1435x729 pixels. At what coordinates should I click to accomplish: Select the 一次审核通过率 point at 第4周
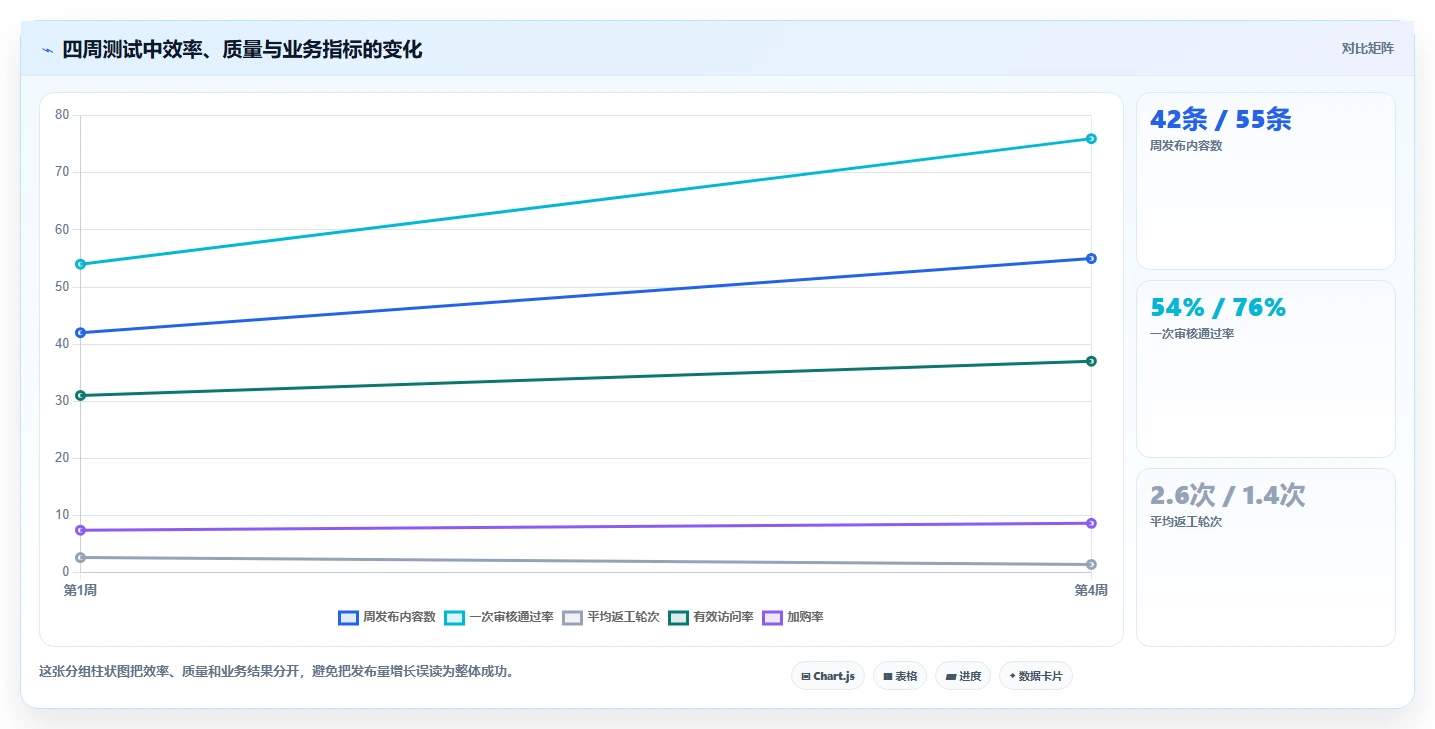coord(1091,139)
